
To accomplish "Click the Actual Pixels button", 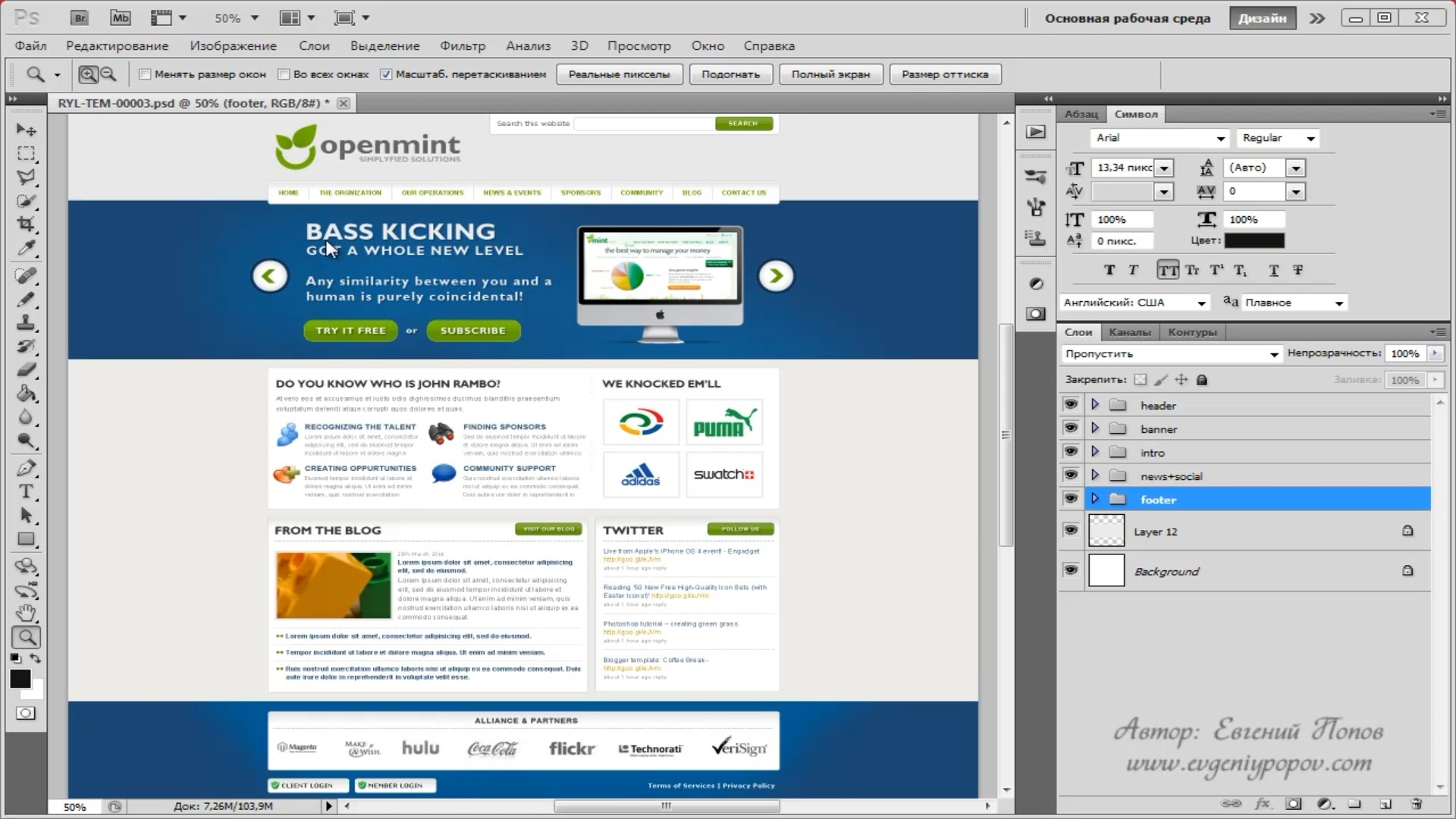I will pos(619,74).
